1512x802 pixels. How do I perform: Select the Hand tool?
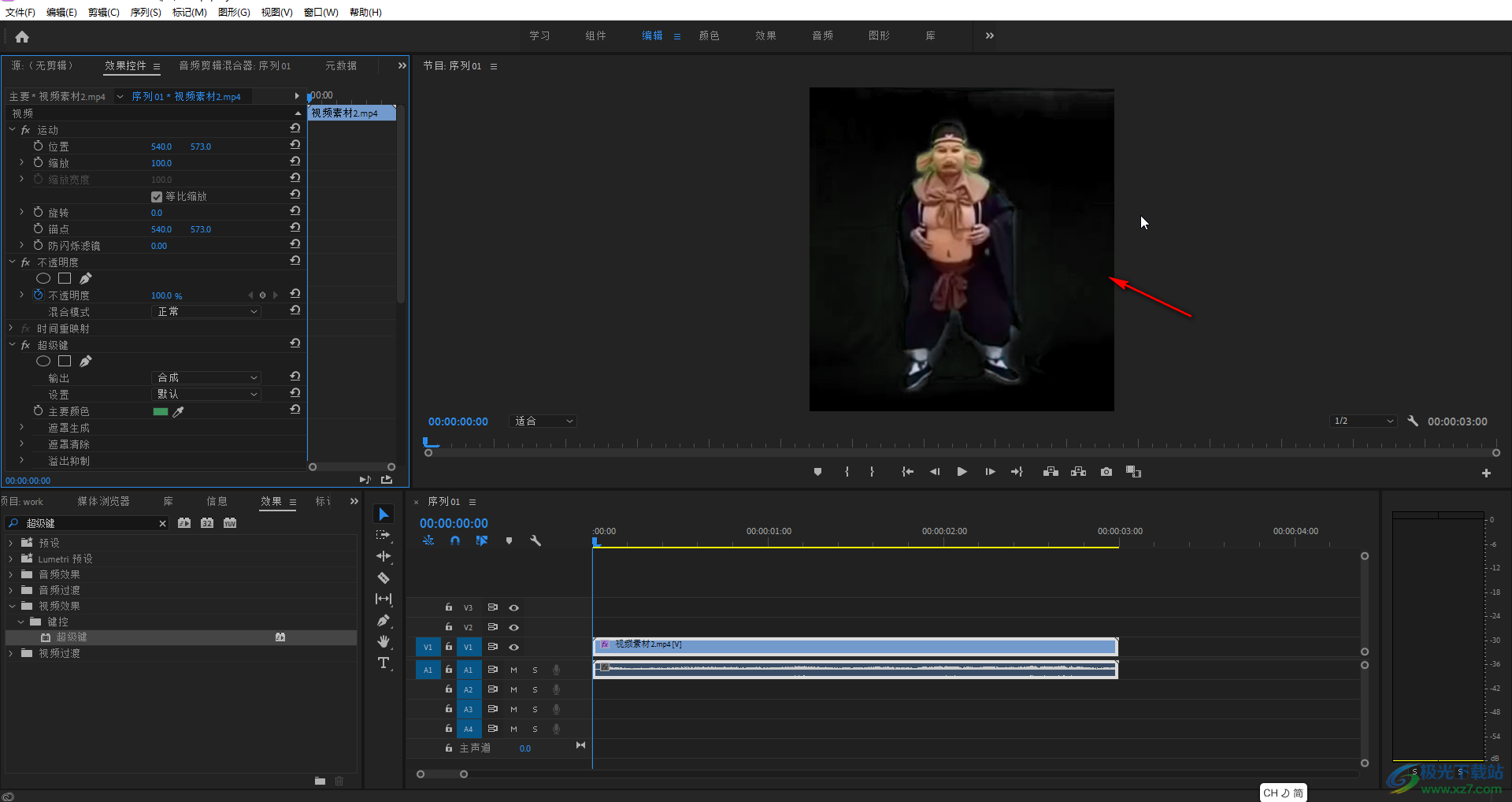(384, 641)
